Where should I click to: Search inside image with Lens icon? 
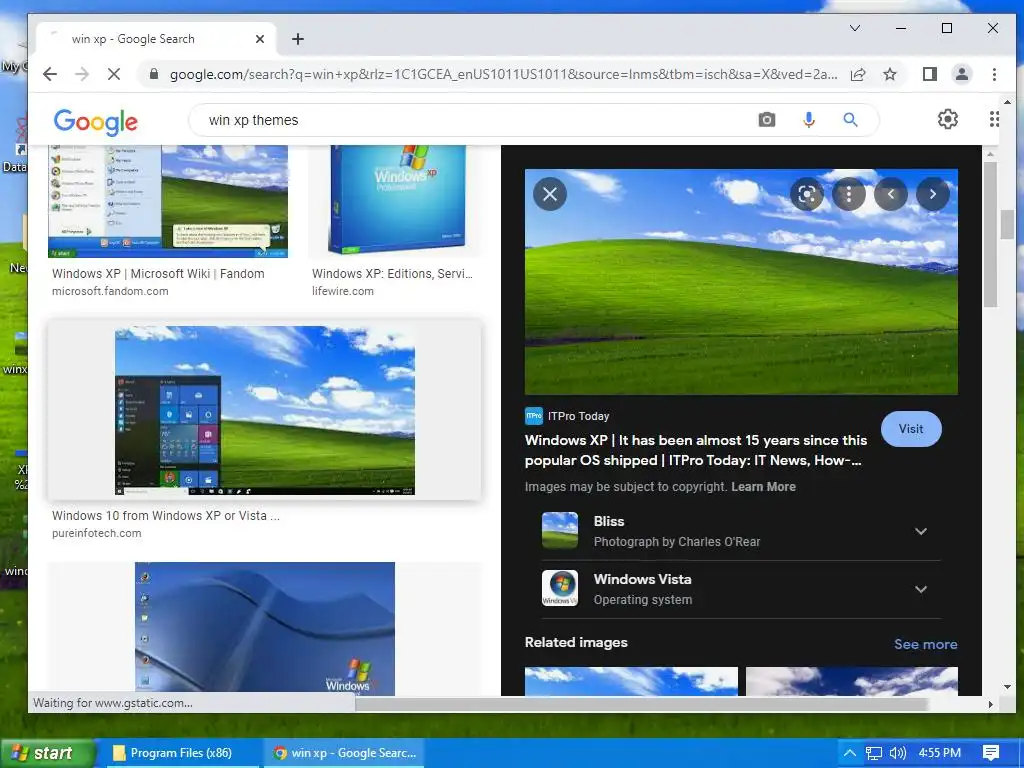click(x=807, y=194)
